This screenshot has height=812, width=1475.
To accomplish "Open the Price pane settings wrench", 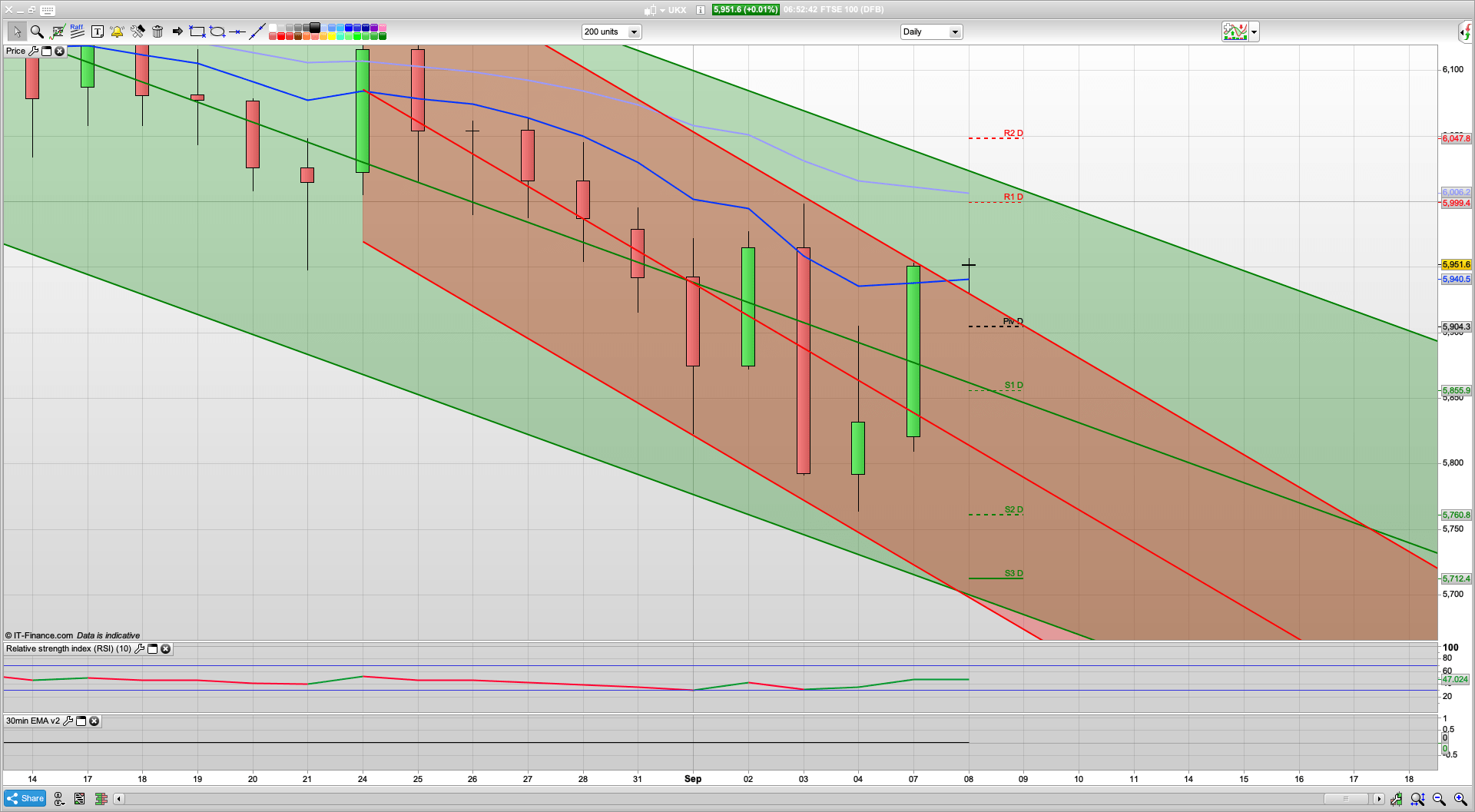I will pyautogui.click(x=34, y=51).
